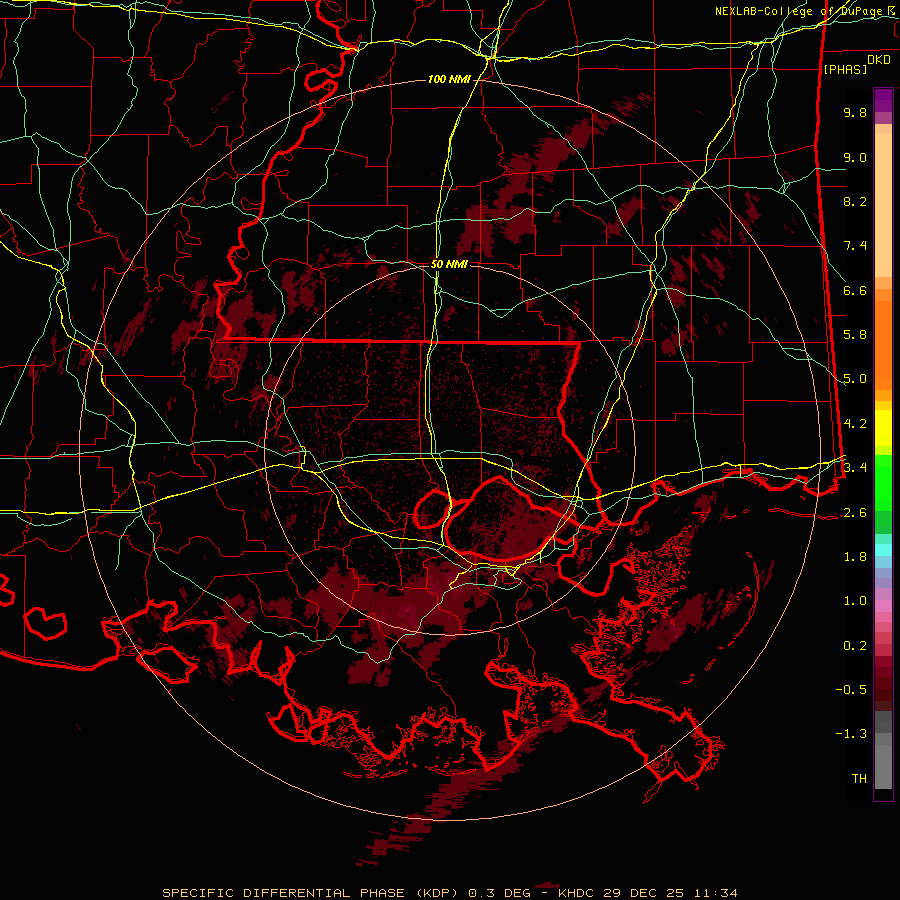Click the 3.4 value on the color scale
The width and height of the screenshot is (900, 900).
click(855, 468)
